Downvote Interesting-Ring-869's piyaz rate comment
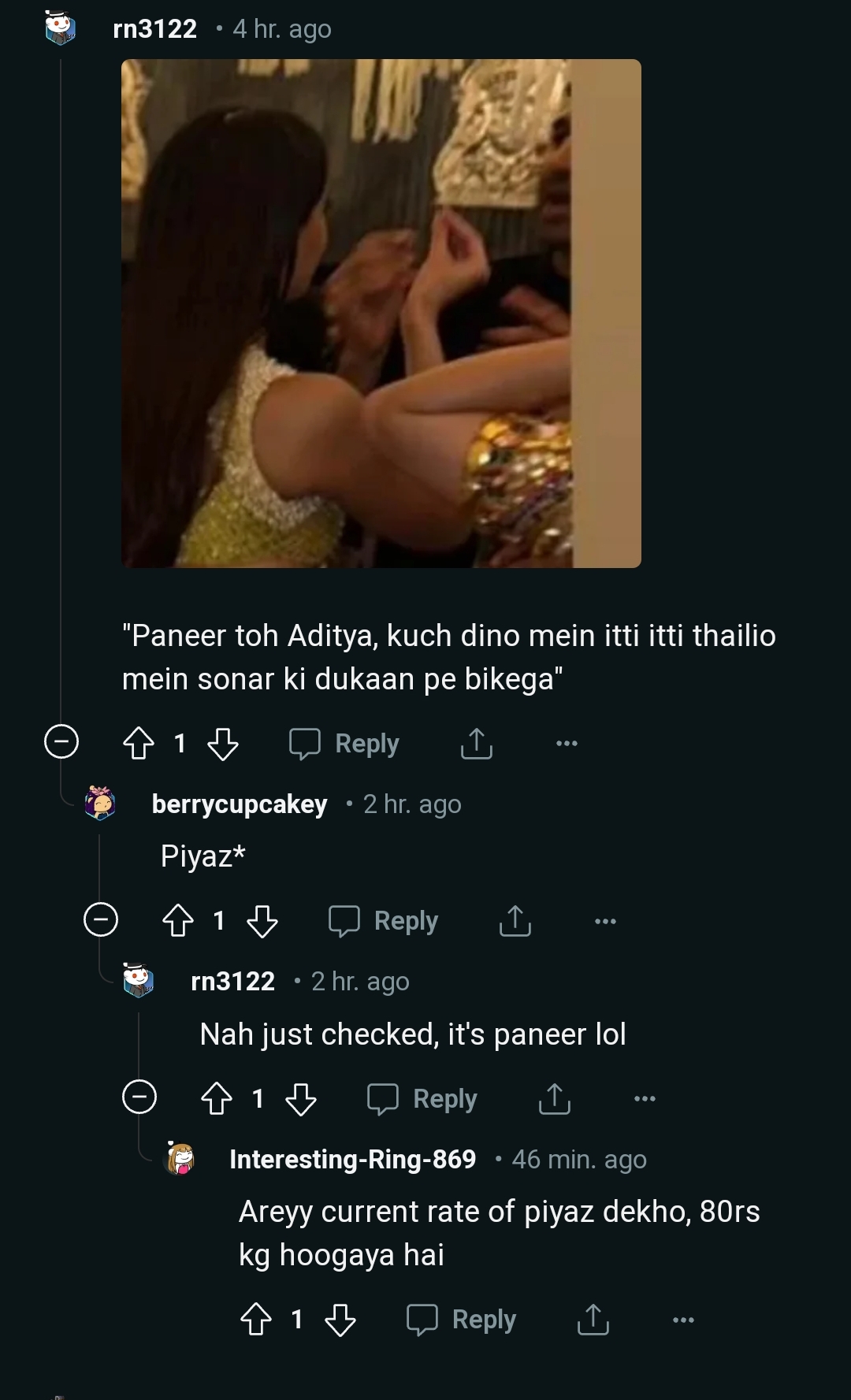Image resolution: width=851 pixels, height=1400 pixels. (340, 1320)
